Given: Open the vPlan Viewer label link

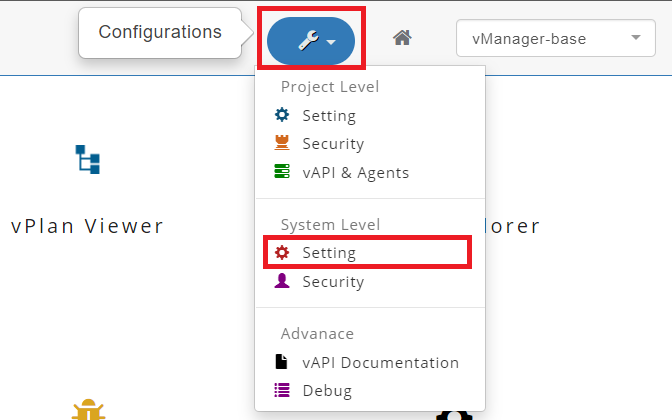Looking at the screenshot, I should point(87,225).
